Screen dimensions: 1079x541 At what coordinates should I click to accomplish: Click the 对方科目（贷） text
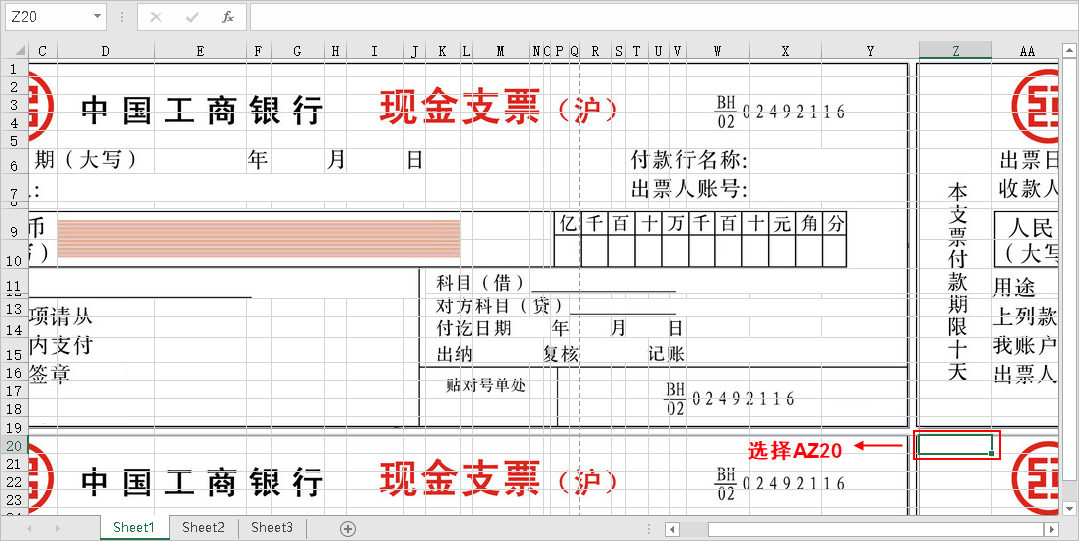click(x=500, y=306)
